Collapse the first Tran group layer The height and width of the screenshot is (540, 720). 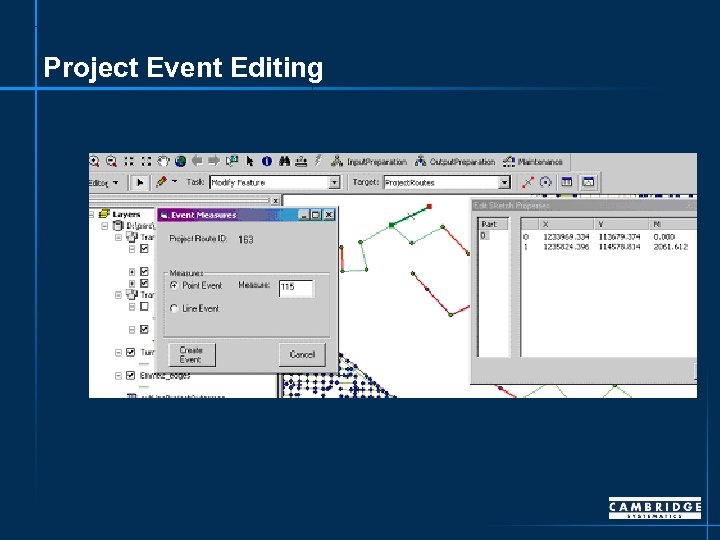click(x=118, y=237)
